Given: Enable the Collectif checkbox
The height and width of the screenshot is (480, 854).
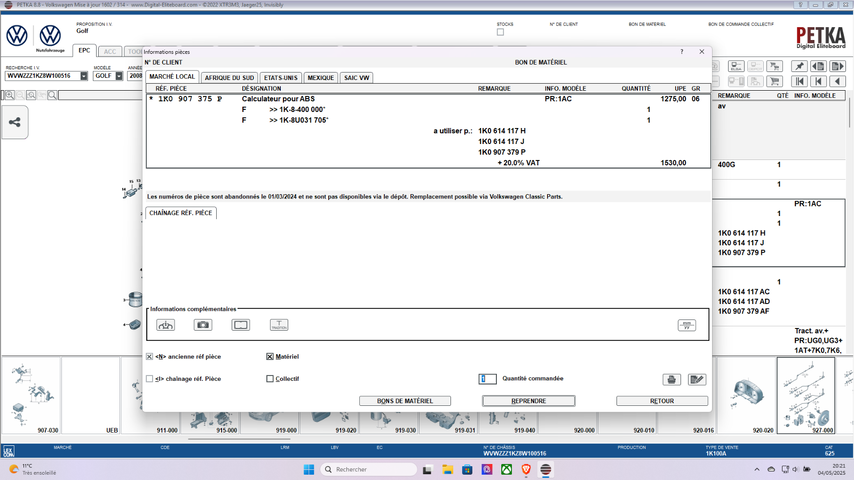Looking at the screenshot, I should click(270, 379).
